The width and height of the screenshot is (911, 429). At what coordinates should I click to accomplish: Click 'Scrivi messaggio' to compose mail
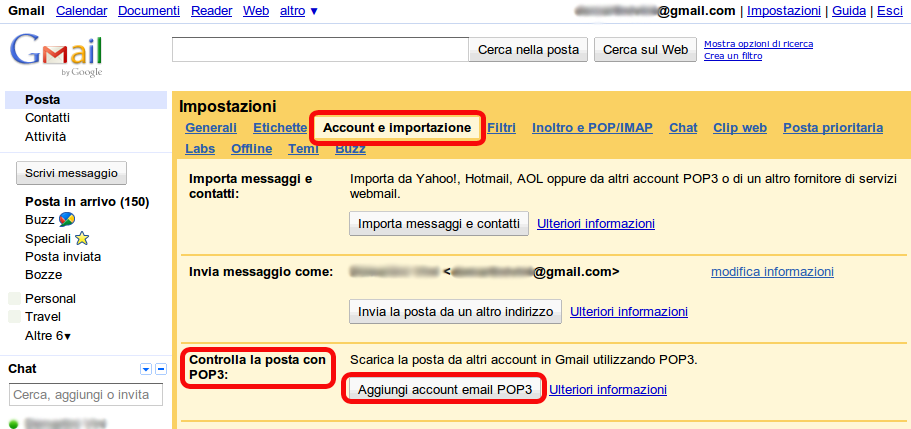coord(72,173)
